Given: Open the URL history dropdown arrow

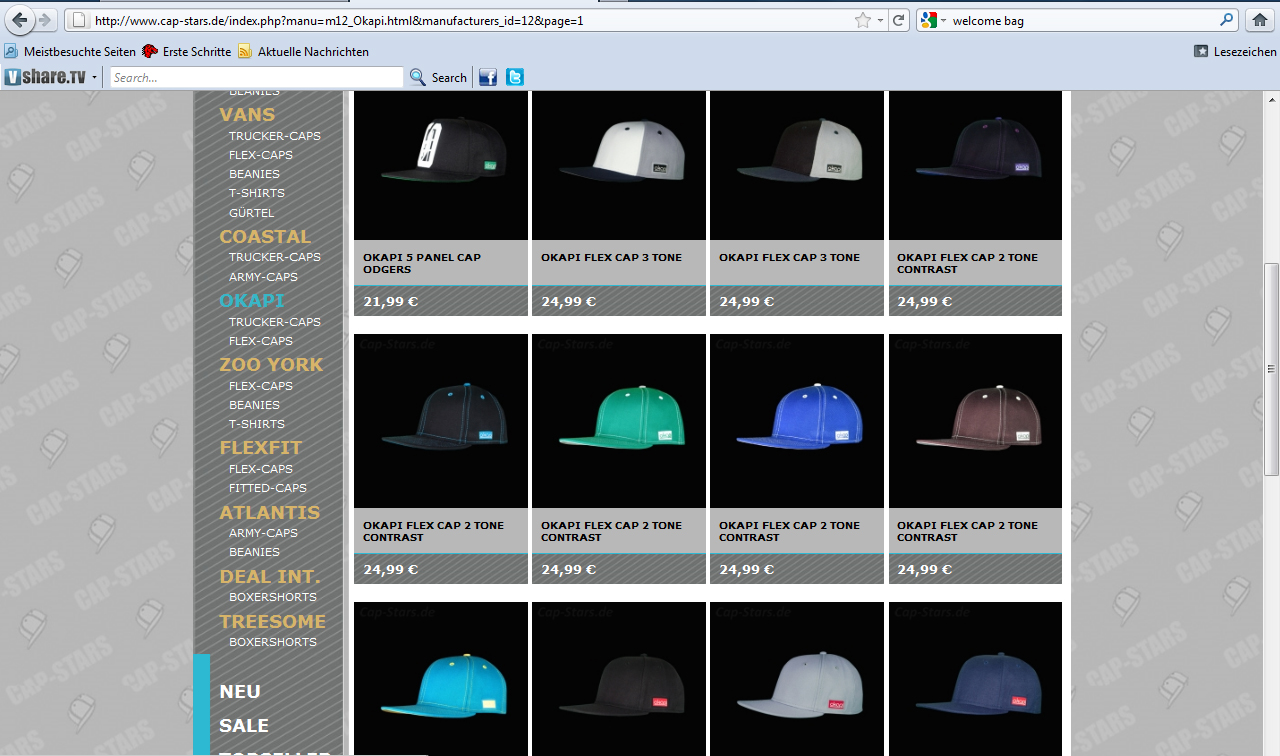Looking at the screenshot, I should click(880, 20).
